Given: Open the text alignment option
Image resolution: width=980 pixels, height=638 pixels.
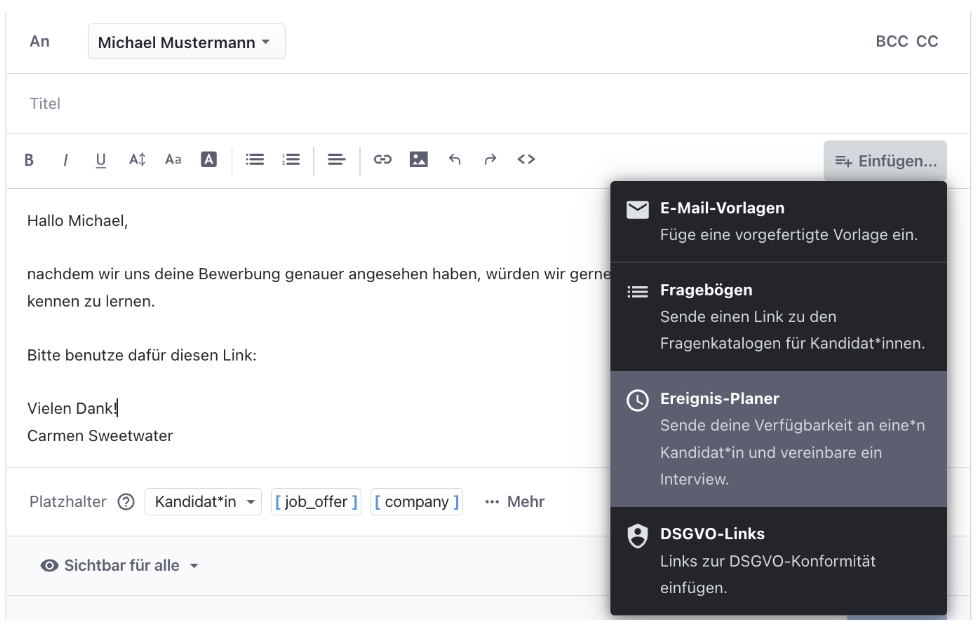Looking at the screenshot, I should (336, 159).
